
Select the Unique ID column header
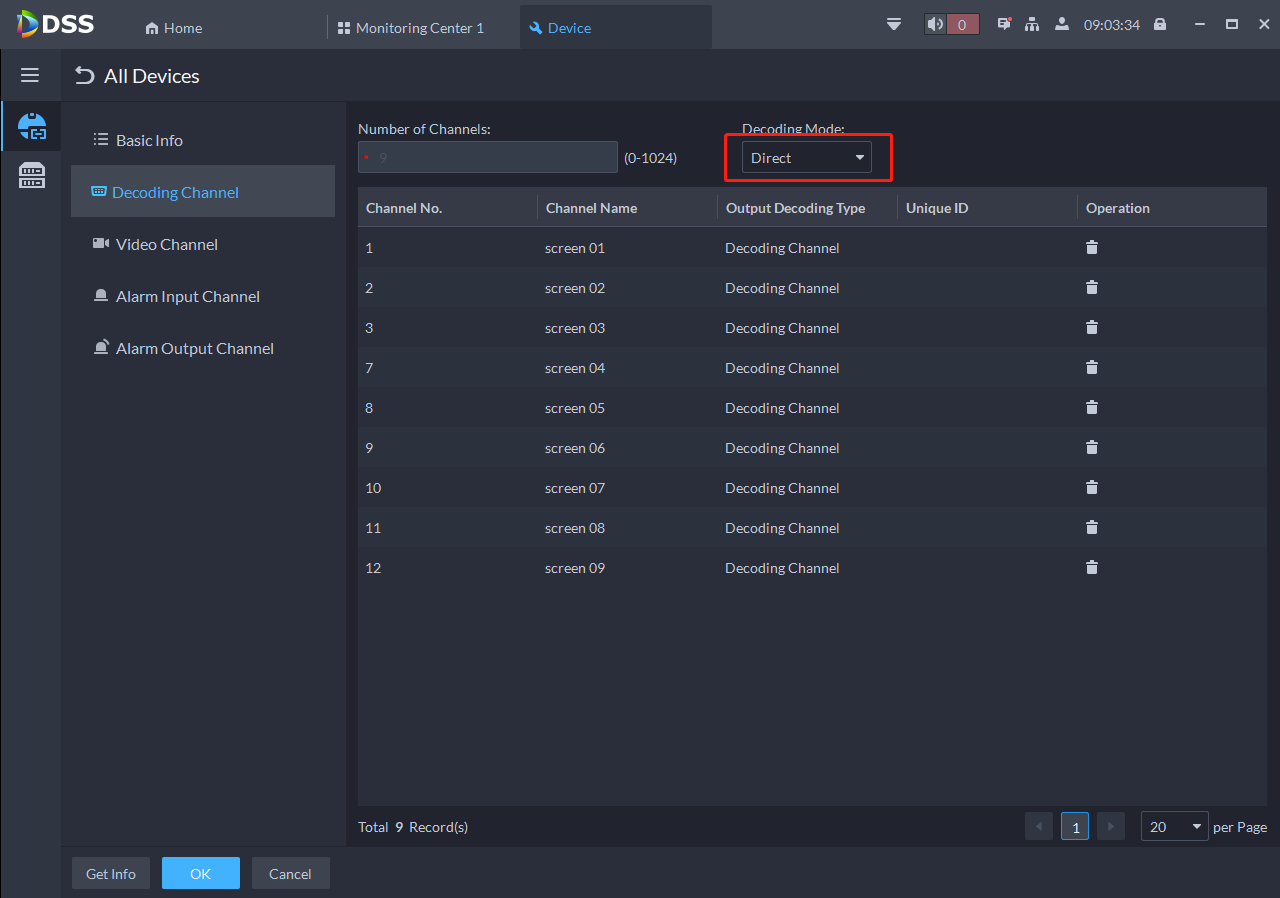pos(937,208)
